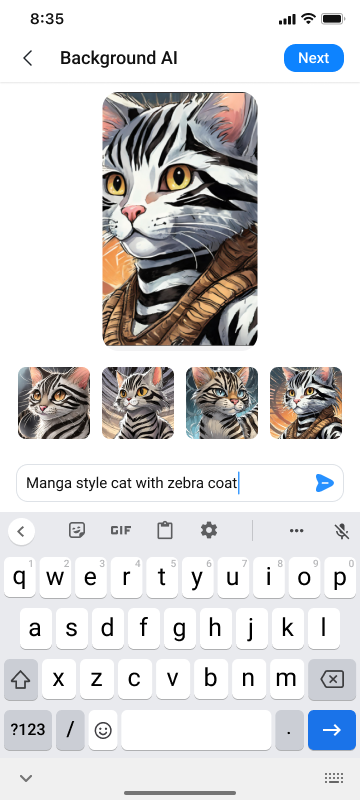Screen dimensions: 360x800
Task: Tap the backspace delete key
Action: pyautogui.click(x=332, y=679)
